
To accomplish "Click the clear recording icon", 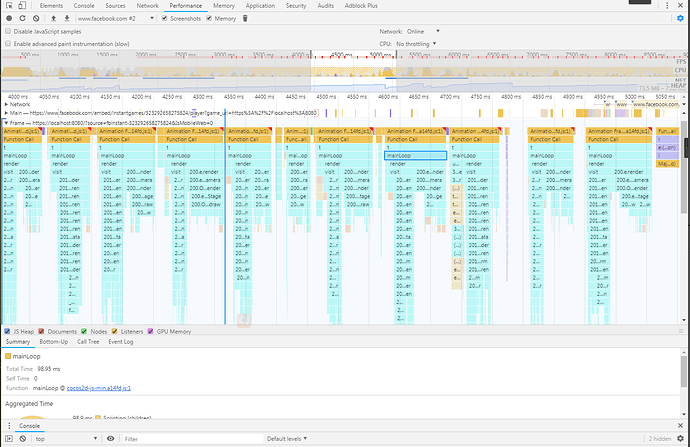I will tap(38, 19).
